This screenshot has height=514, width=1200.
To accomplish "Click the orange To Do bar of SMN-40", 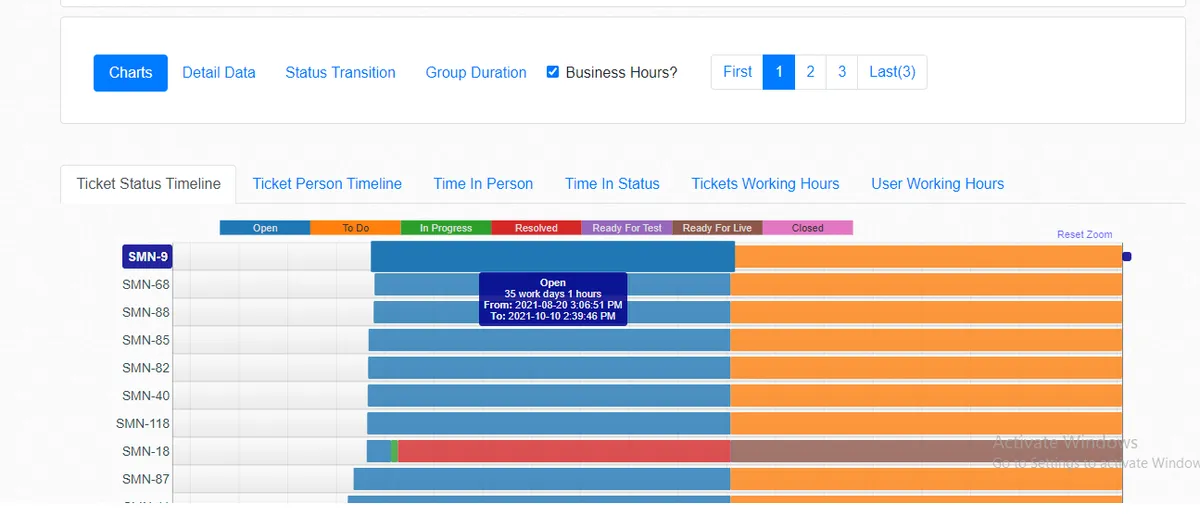I will 926,396.
